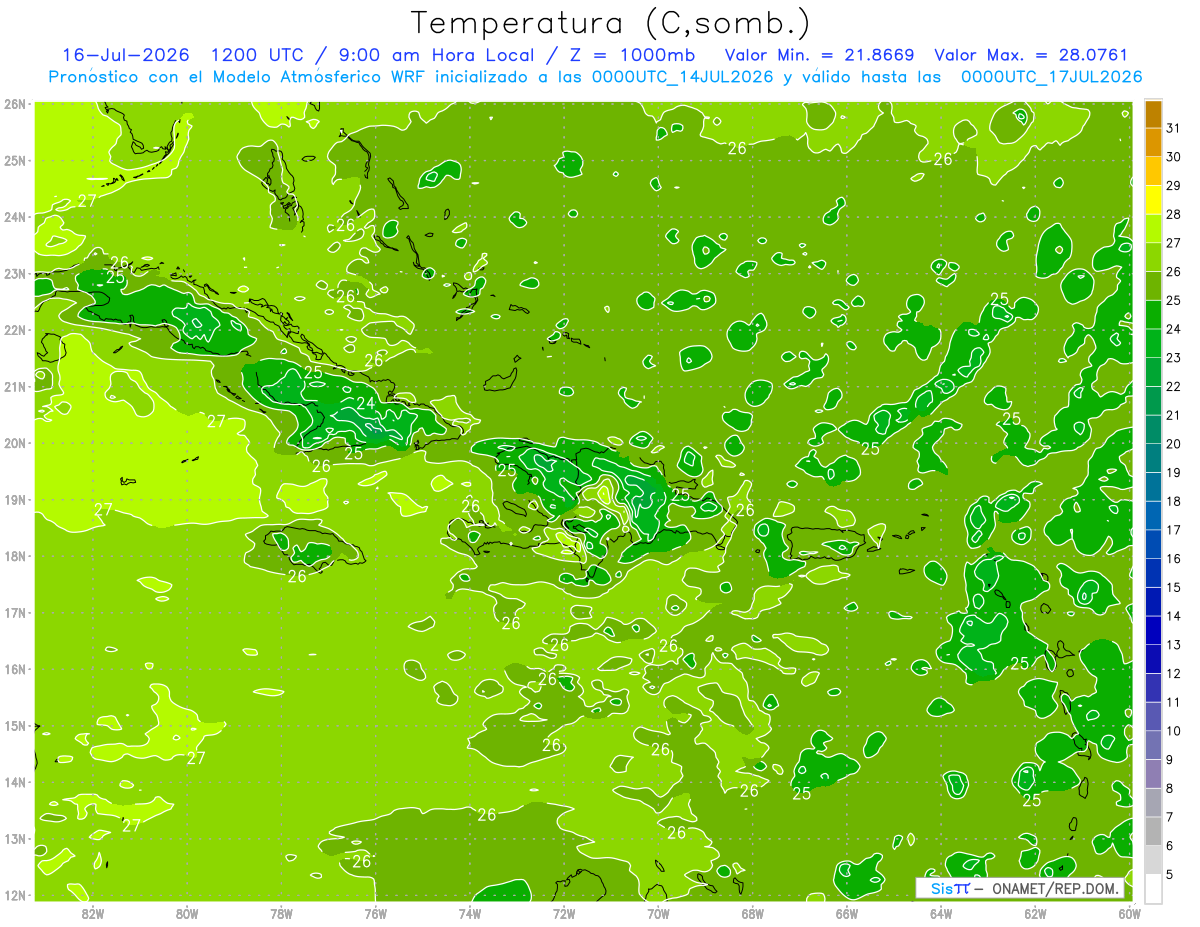1200x927 pixels.
Task: Pick the dark blue swatch between 12 and 13
Action: [1153, 660]
